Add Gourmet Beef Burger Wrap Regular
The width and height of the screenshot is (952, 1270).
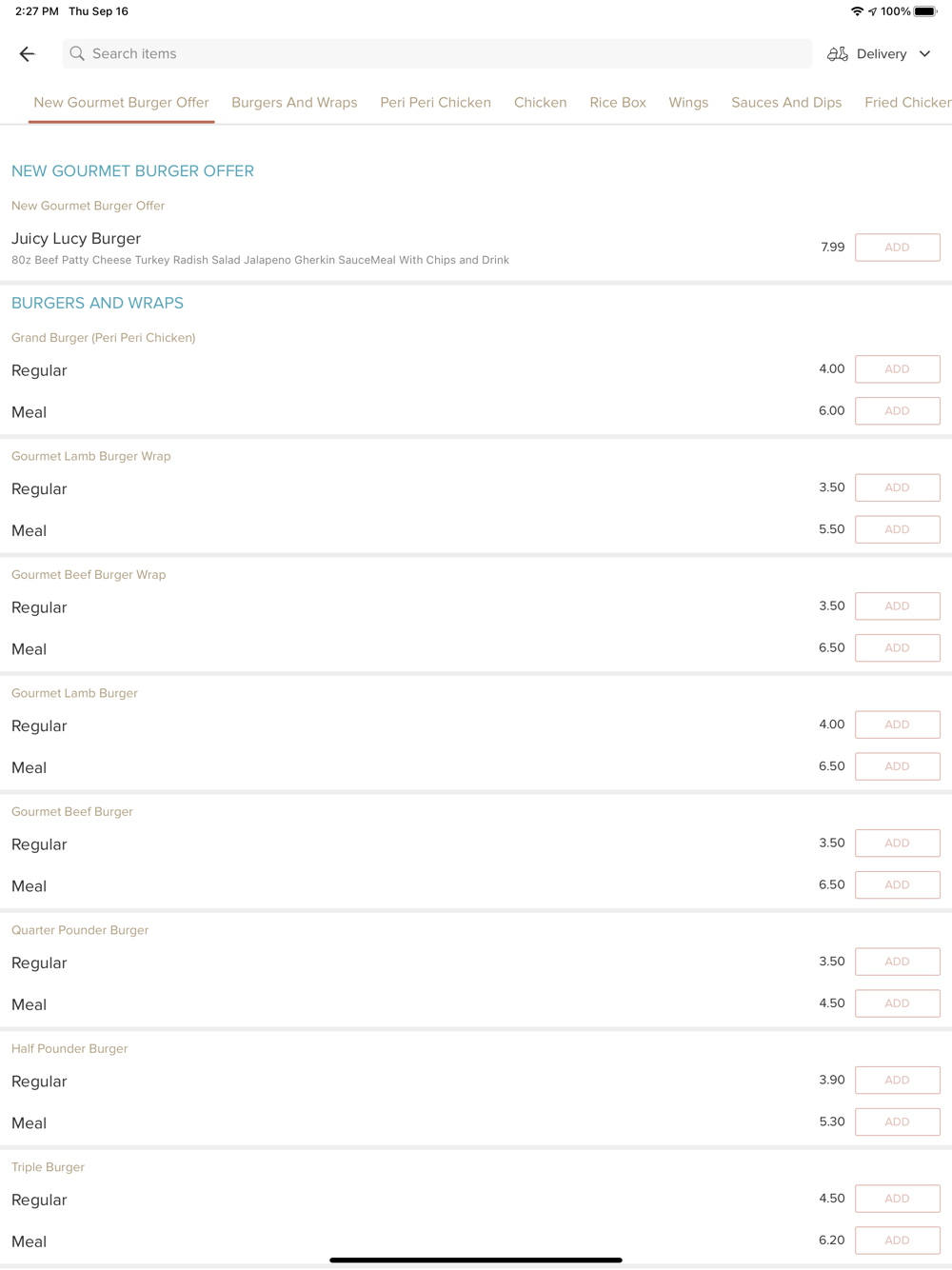point(898,606)
